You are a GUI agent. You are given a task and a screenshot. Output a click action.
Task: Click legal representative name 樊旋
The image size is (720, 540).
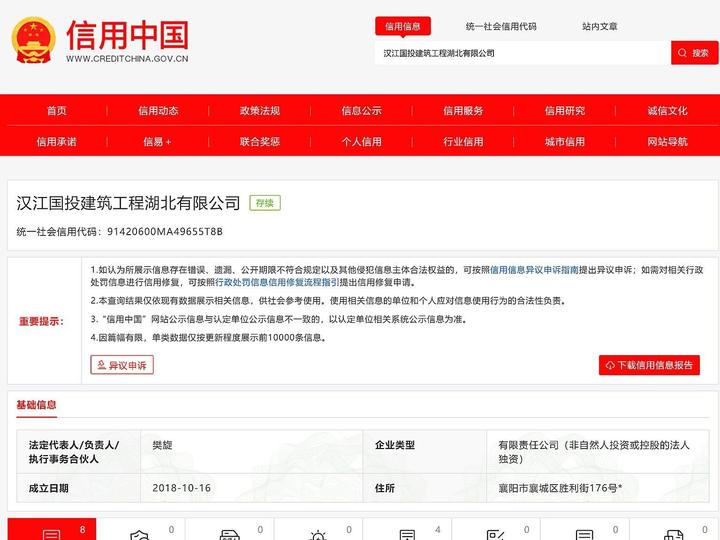point(163,445)
